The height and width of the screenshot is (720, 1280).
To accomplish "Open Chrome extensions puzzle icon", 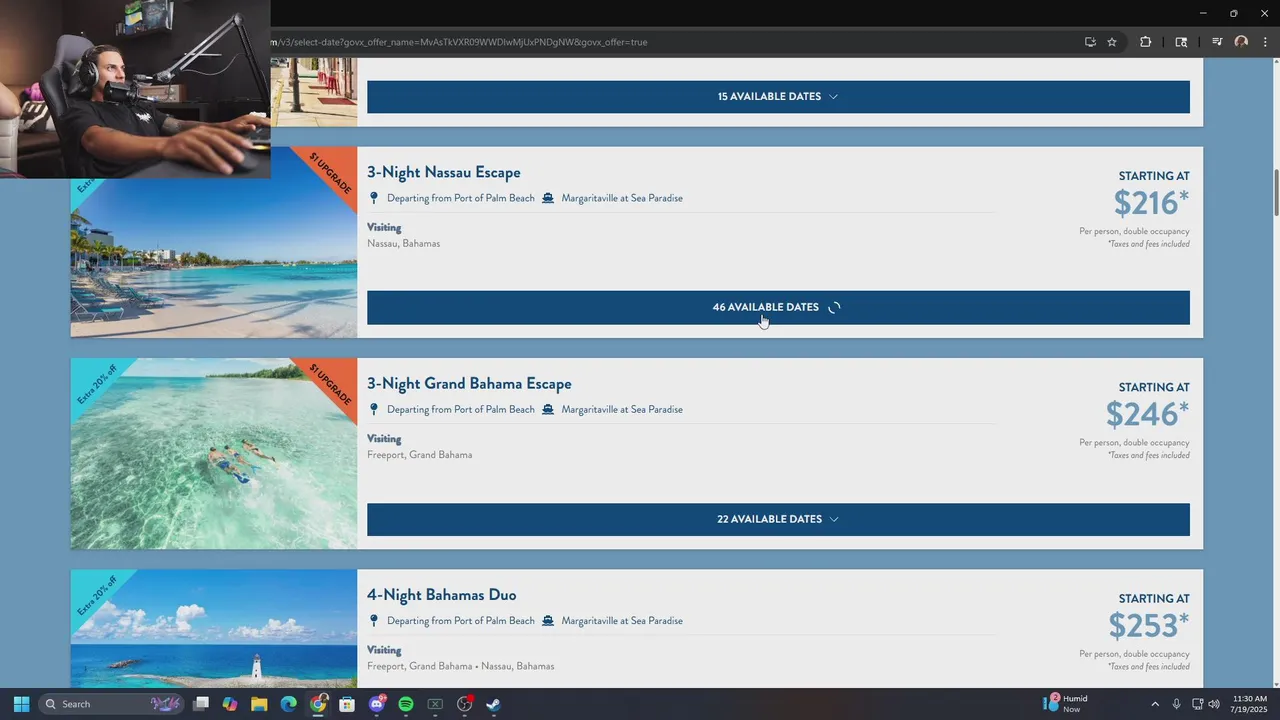I will 1146,42.
